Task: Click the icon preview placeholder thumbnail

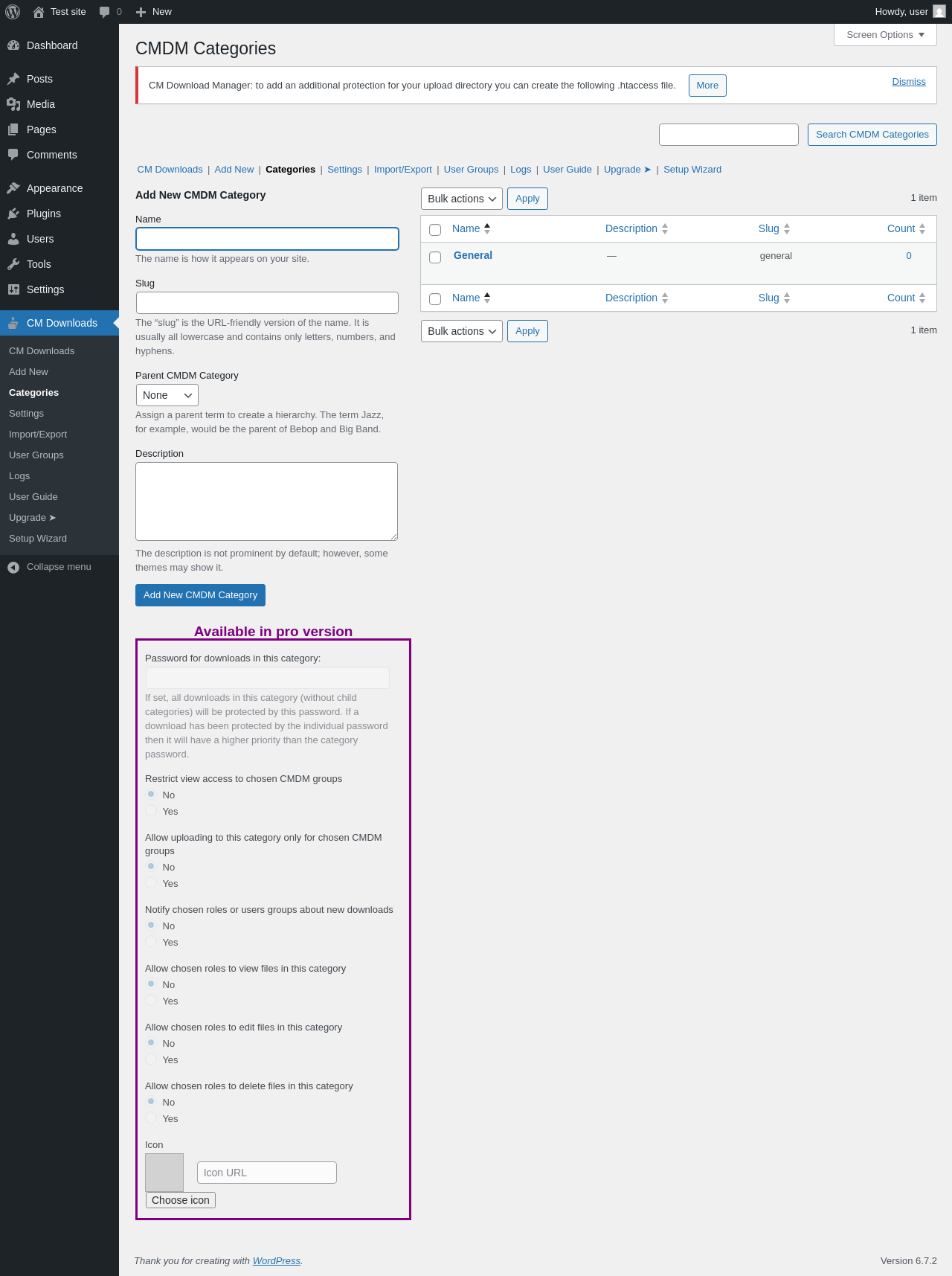Action: point(164,1173)
